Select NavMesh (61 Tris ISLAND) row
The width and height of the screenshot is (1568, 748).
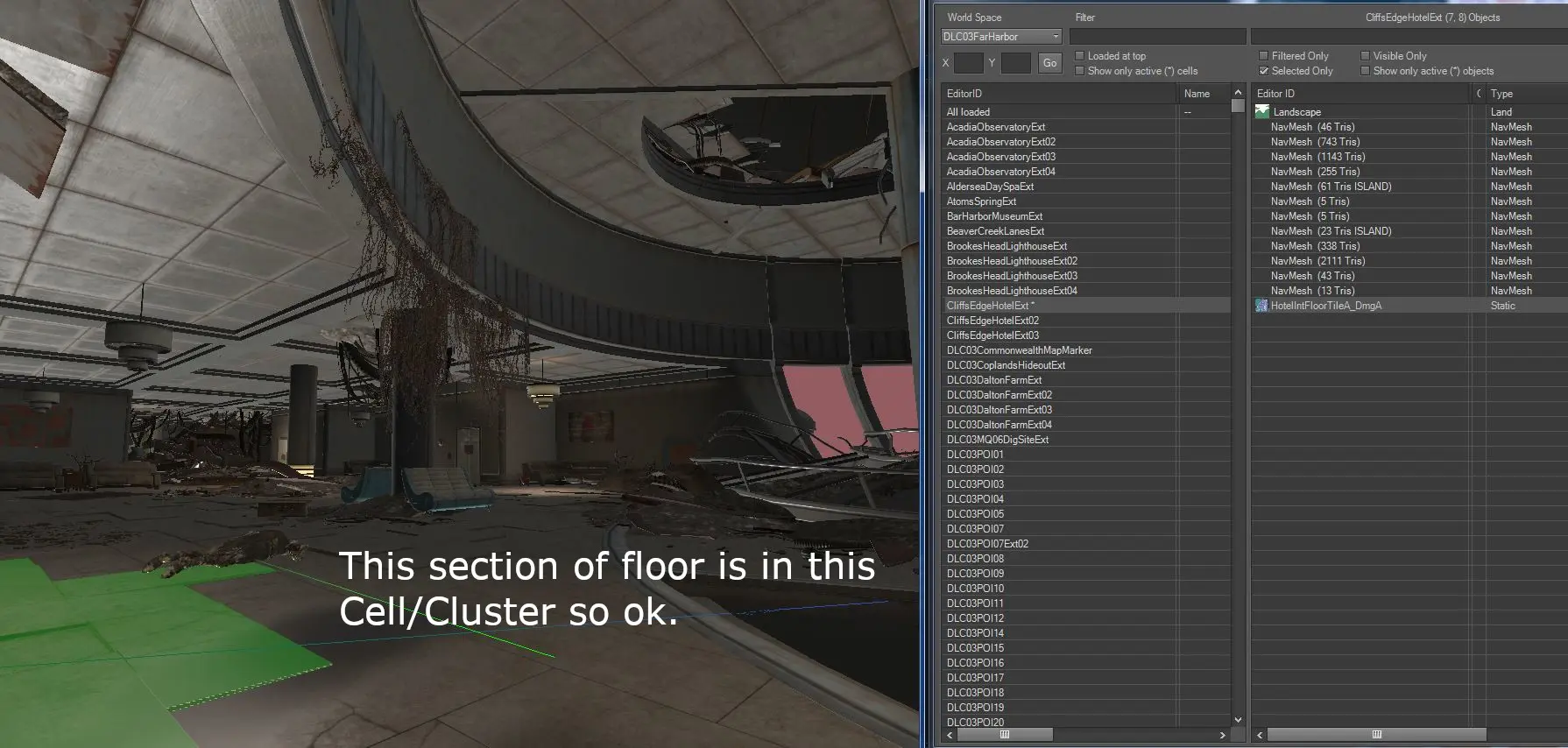1409,187
